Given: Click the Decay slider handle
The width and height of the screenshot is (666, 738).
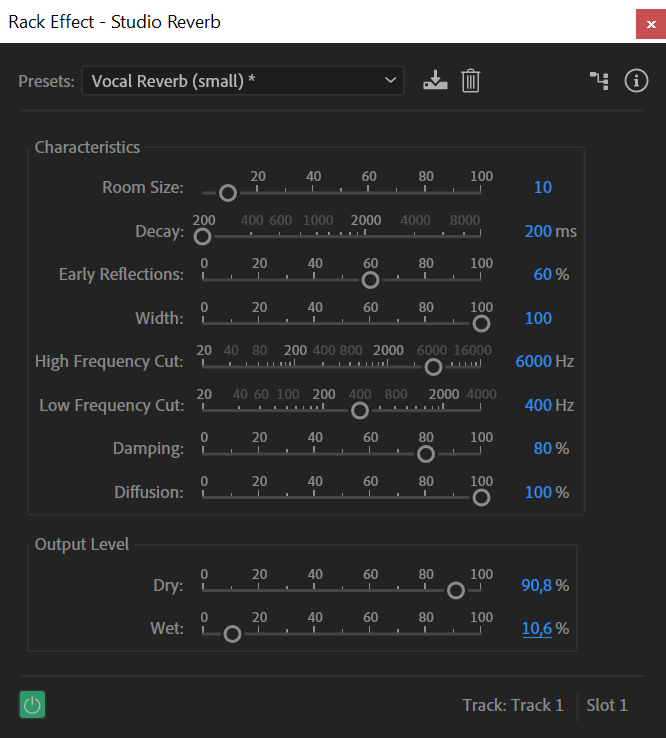Looking at the screenshot, I should 203,237.
